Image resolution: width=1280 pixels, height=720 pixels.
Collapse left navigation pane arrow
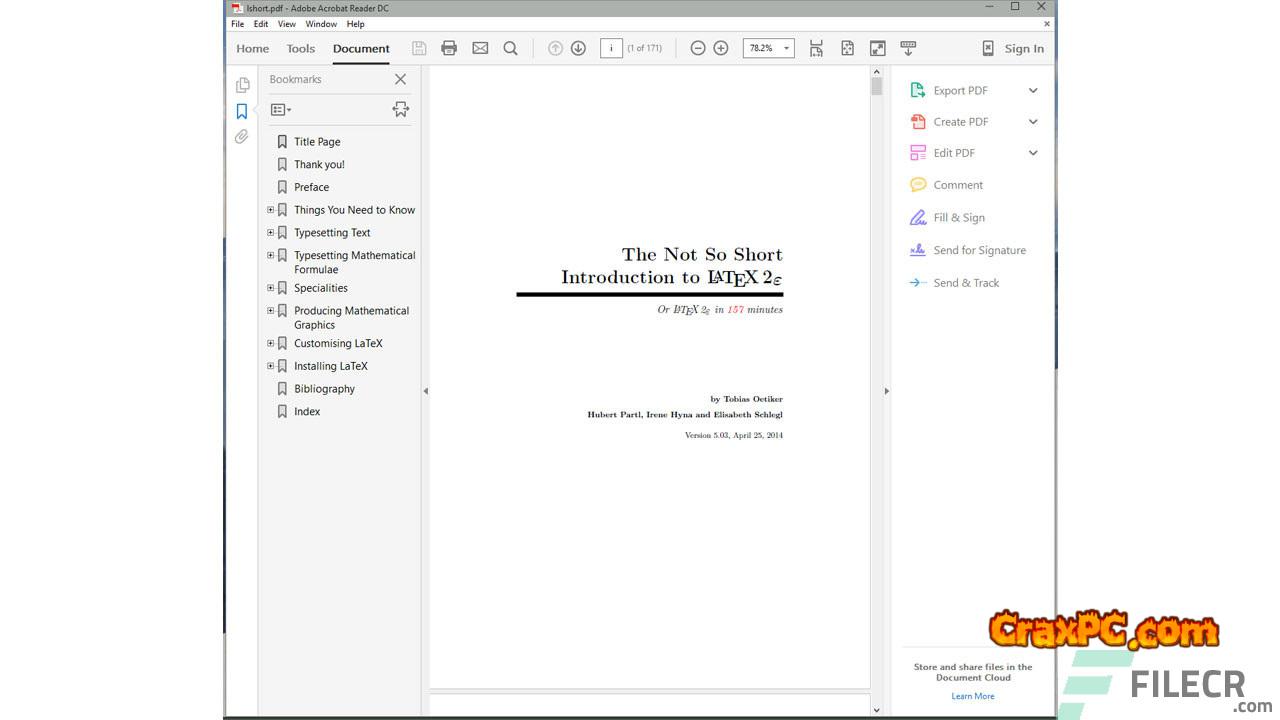425,391
